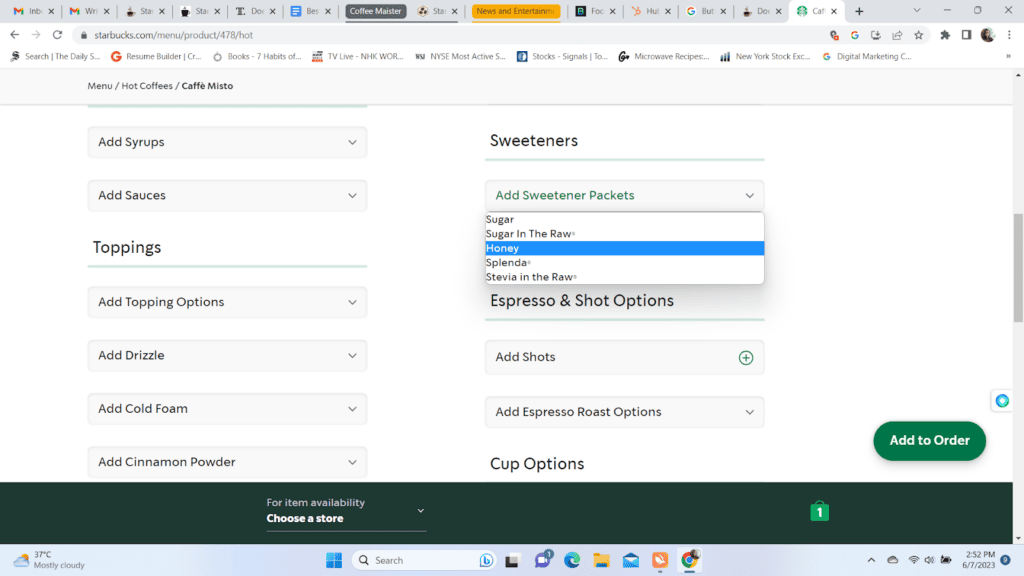
Task: Click the Add to Order button
Action: [x=929, y=441]
